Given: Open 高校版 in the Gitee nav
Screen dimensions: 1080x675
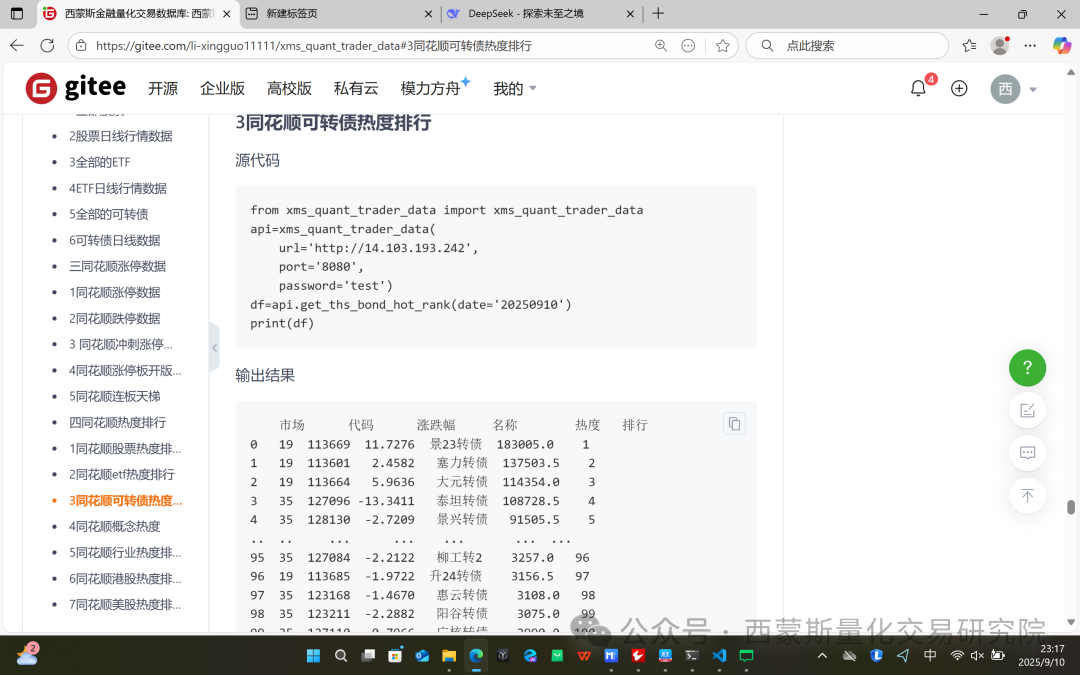Looking at the screenshot, I should [289, 89].
